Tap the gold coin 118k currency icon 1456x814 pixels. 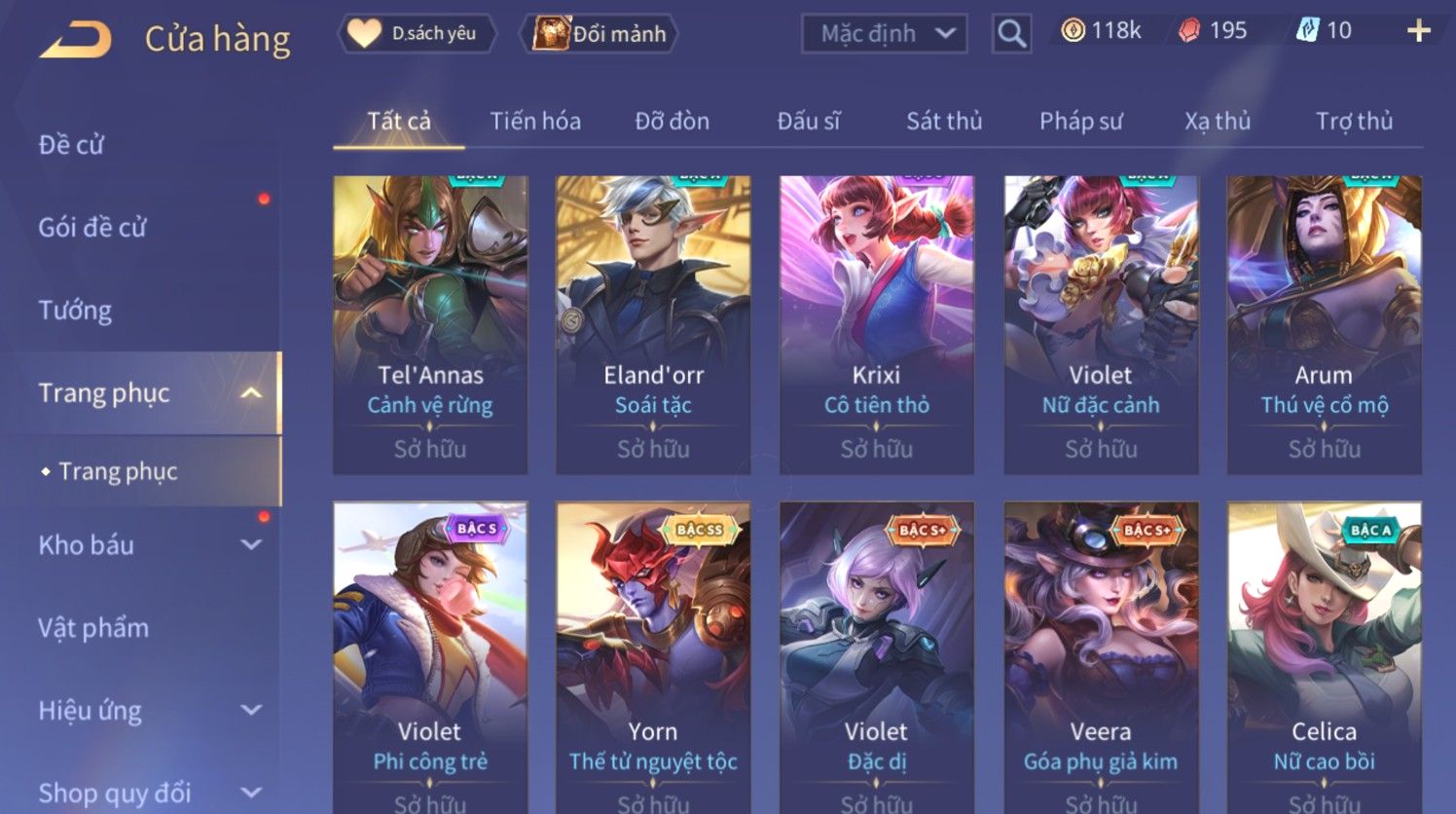click(1073, 31)
